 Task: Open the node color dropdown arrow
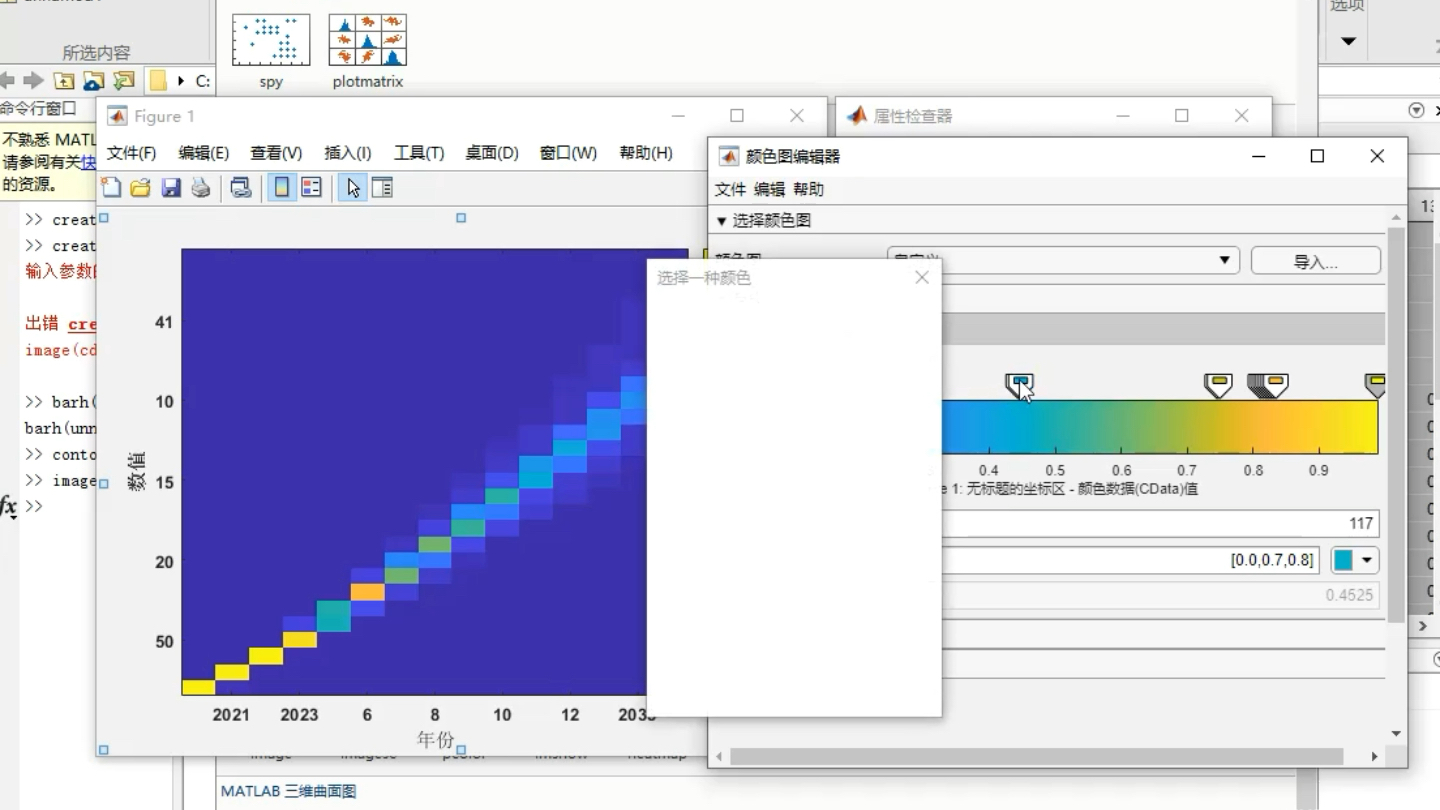pyautogui.click(x=1366, y=561)
